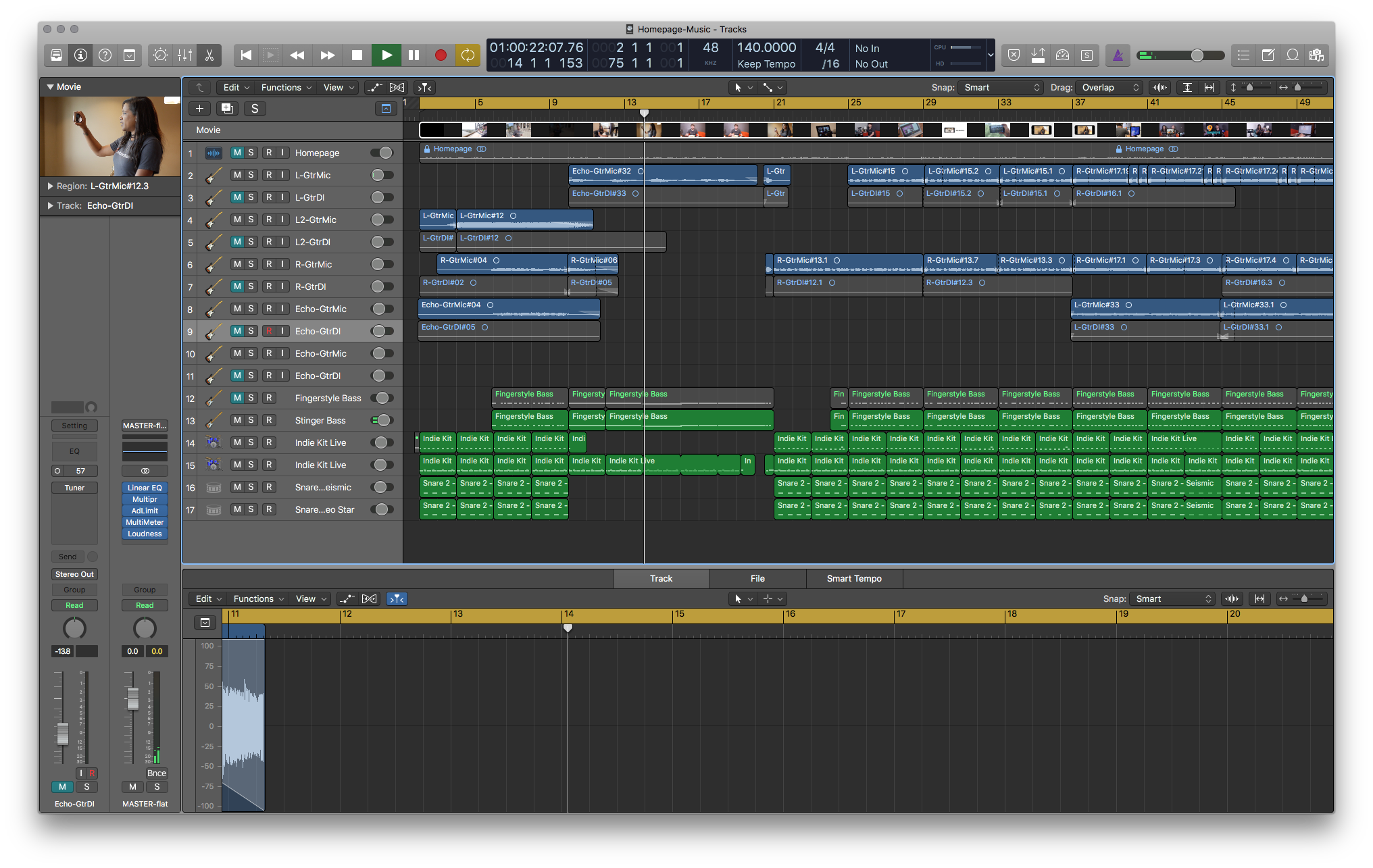Click the Bnce bounce button
The height and width of the screenshot is (868, 1373).
click(157, 773)
